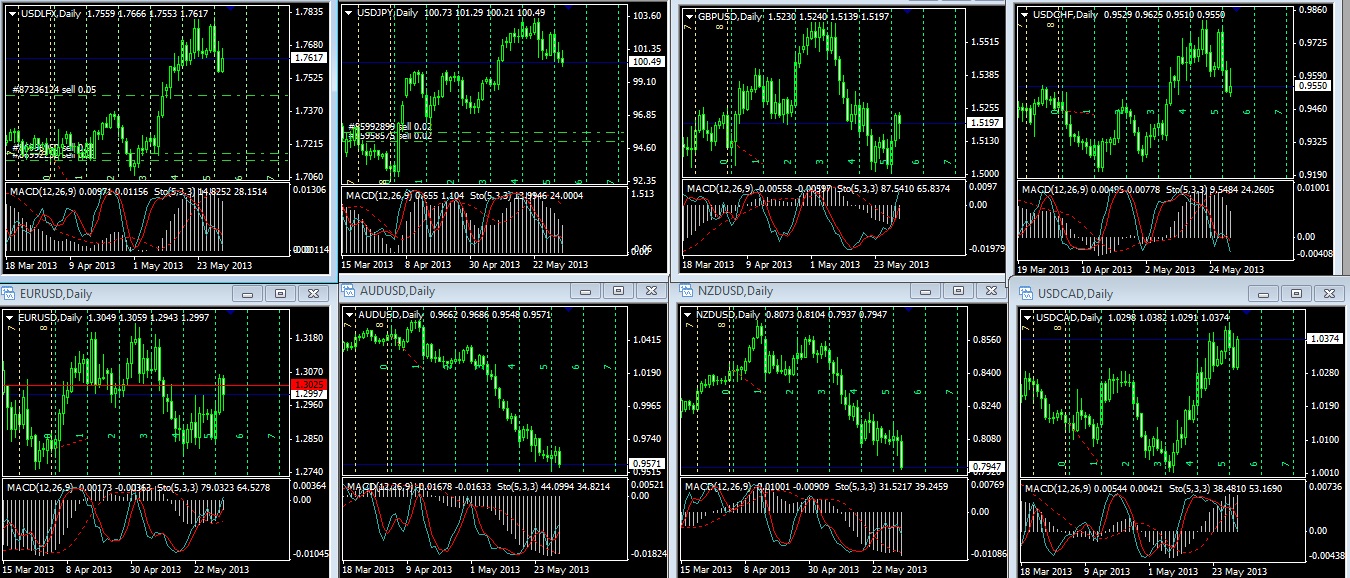Click the 1.7617 price label on USDLFX
1350x578 pixels.
point(310,59)
